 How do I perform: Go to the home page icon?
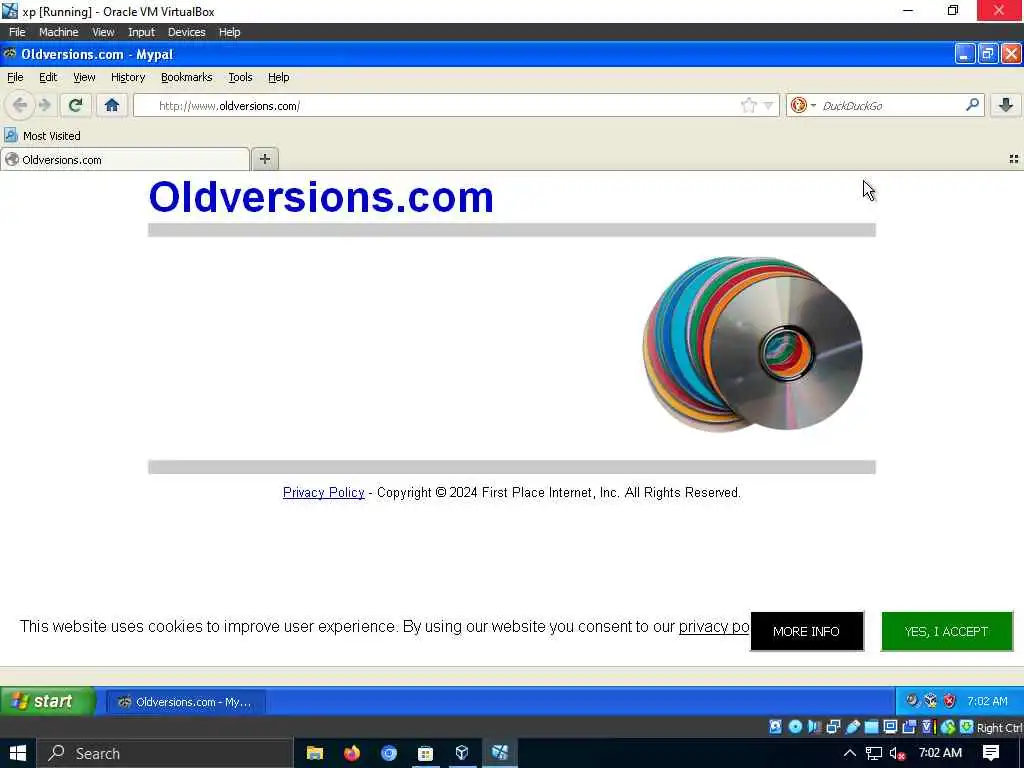click(112, 105)
